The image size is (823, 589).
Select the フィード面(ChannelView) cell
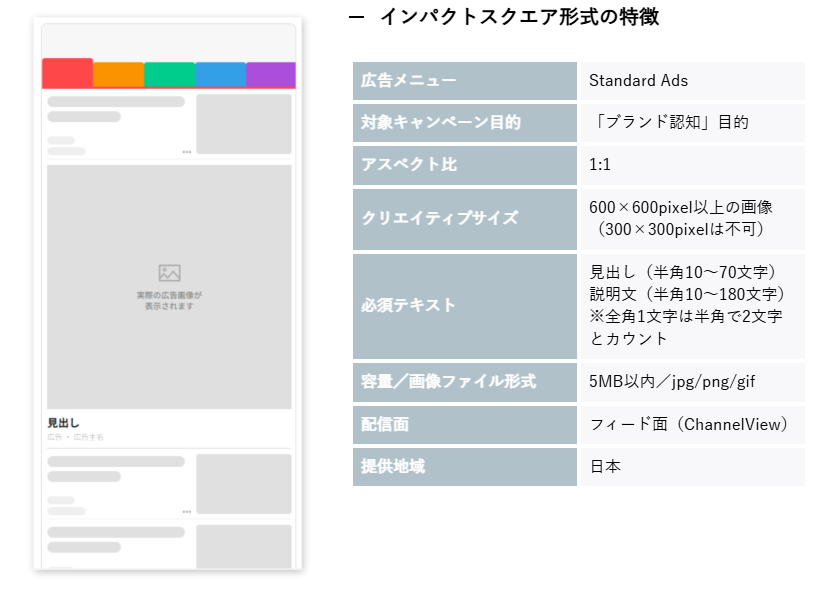tap(689, 425)
